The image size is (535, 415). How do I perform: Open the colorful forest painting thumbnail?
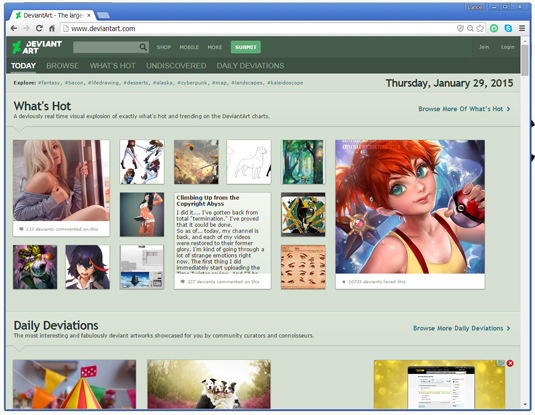coord(303,162)
